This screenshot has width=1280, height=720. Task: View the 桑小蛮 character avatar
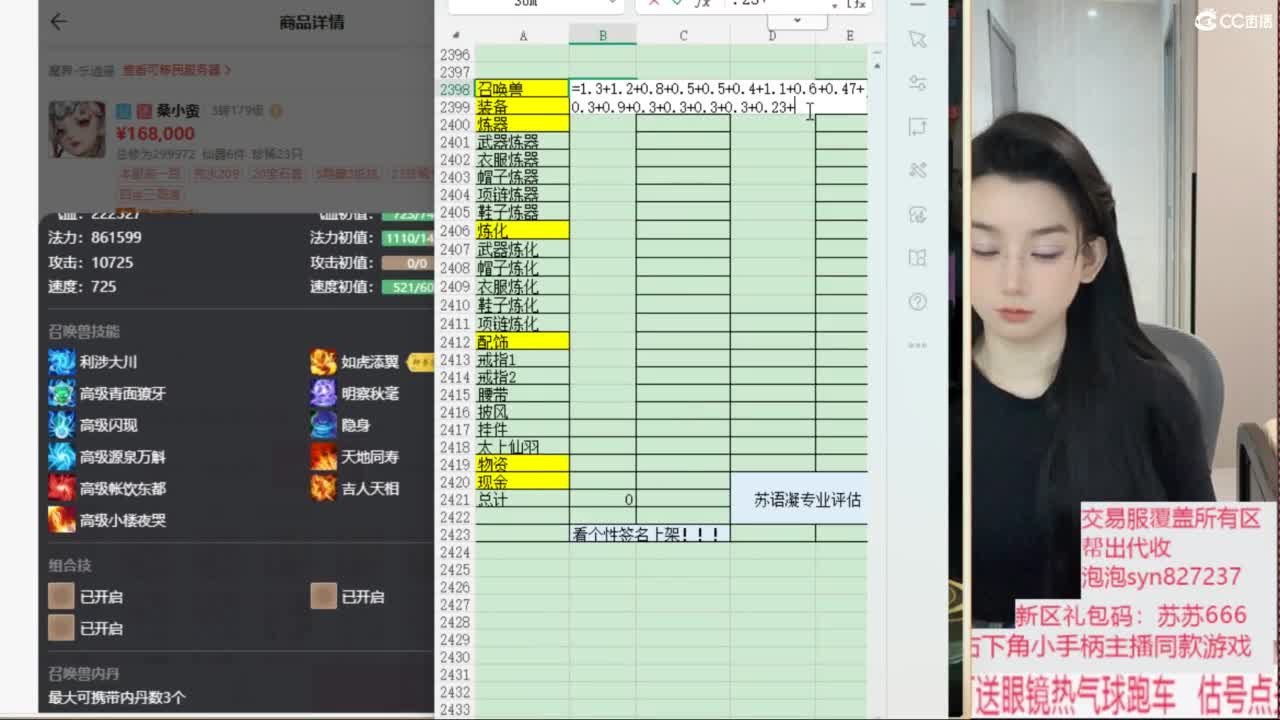point(77,129)
